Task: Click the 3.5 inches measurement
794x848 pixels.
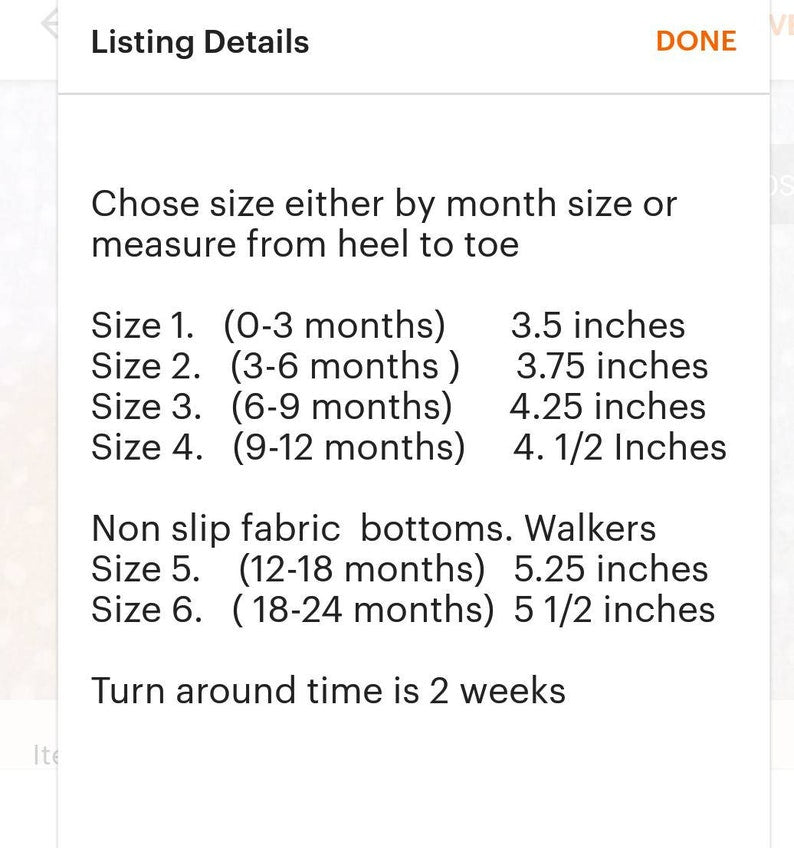Action: (x=598, y=325)
